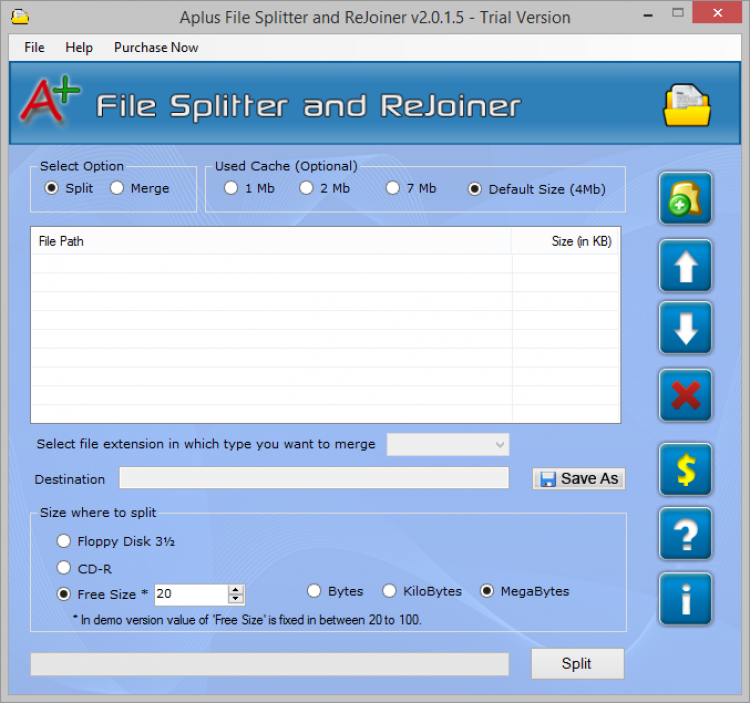Open the File menu
Viewport: 750px width, 703px height.
(34, 47)
